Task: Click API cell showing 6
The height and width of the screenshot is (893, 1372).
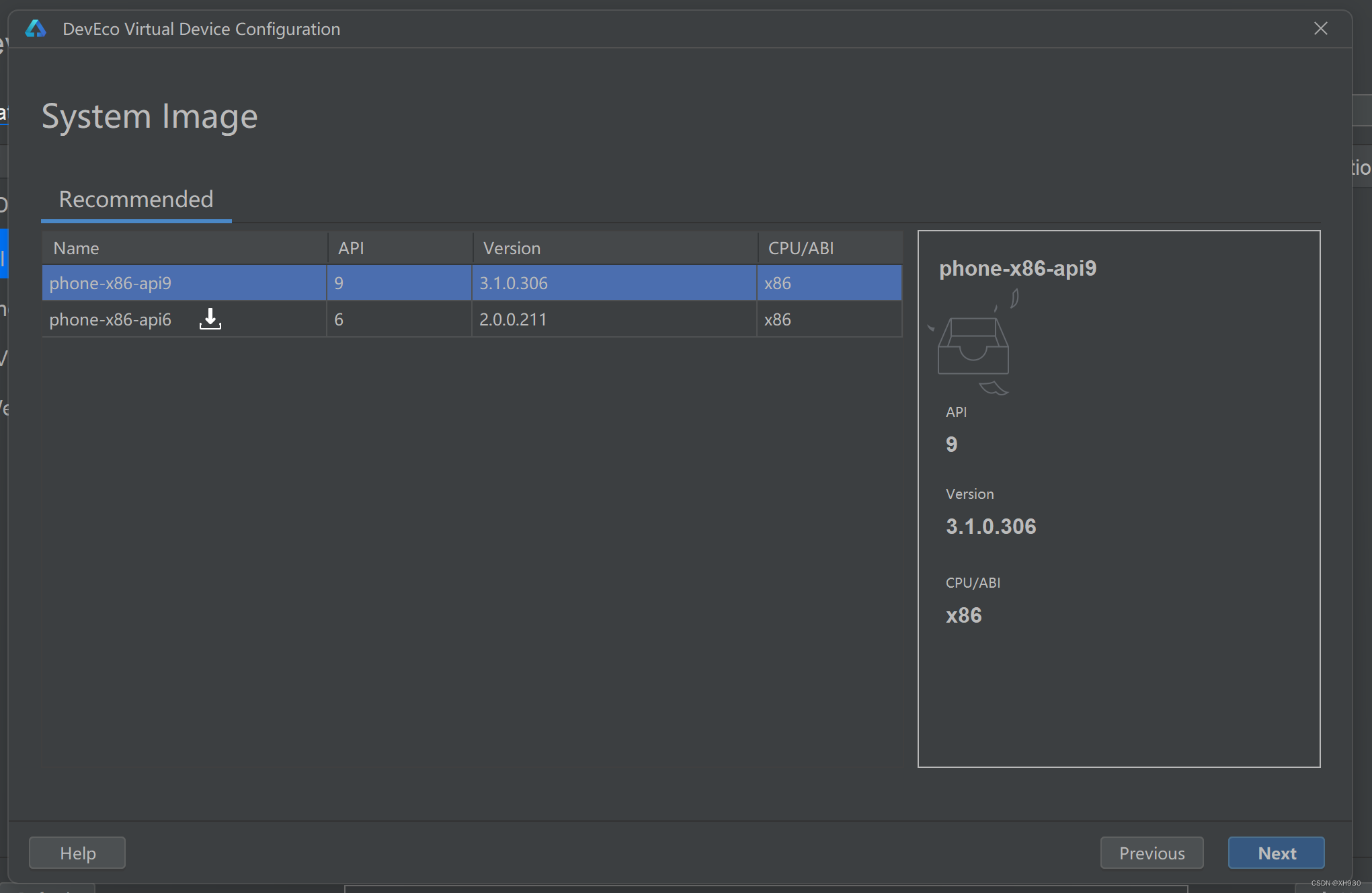Action: click(339, 319)
